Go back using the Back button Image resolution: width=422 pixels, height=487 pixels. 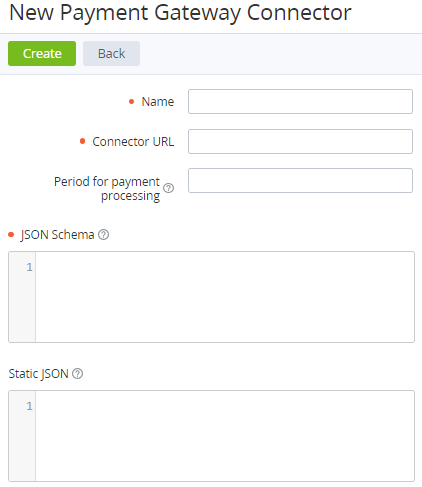pyautogui.click(x=111, y=54)
